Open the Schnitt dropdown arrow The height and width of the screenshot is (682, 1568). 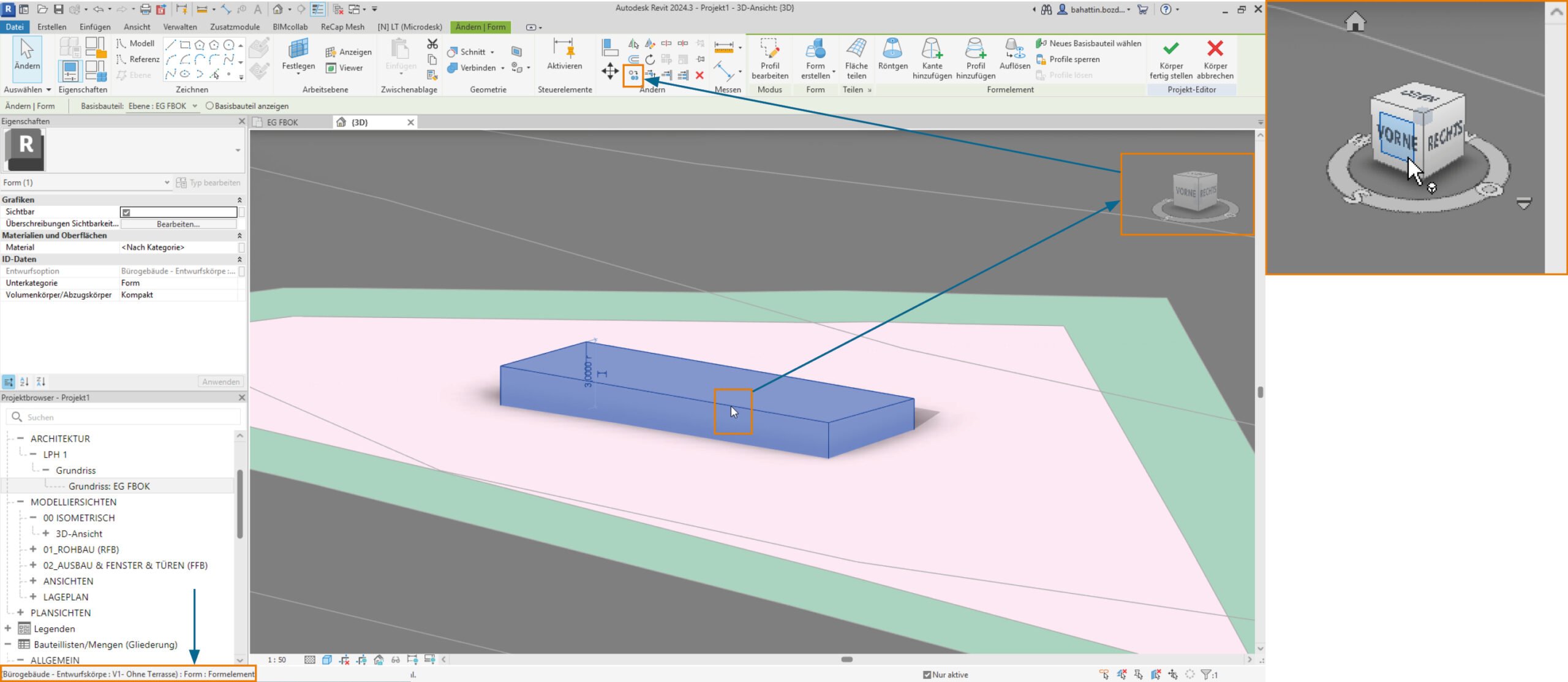pyautogui.click(x=492, y=52)
